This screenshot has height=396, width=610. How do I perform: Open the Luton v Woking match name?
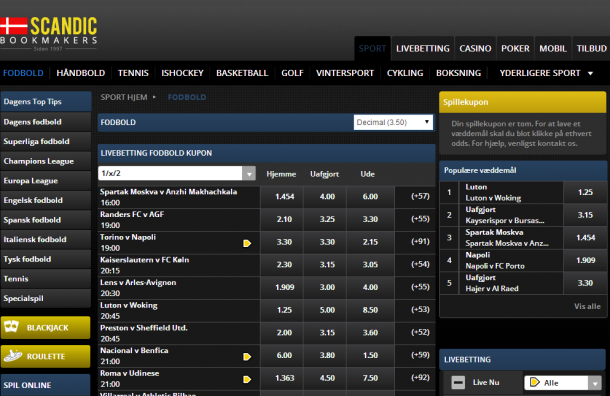[129, 305]
